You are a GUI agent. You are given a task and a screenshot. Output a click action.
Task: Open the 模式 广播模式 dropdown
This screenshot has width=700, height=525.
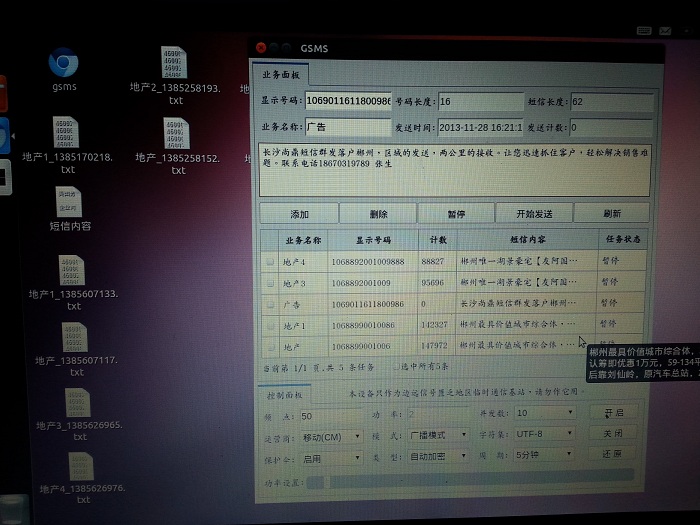[x=437, y=435]
